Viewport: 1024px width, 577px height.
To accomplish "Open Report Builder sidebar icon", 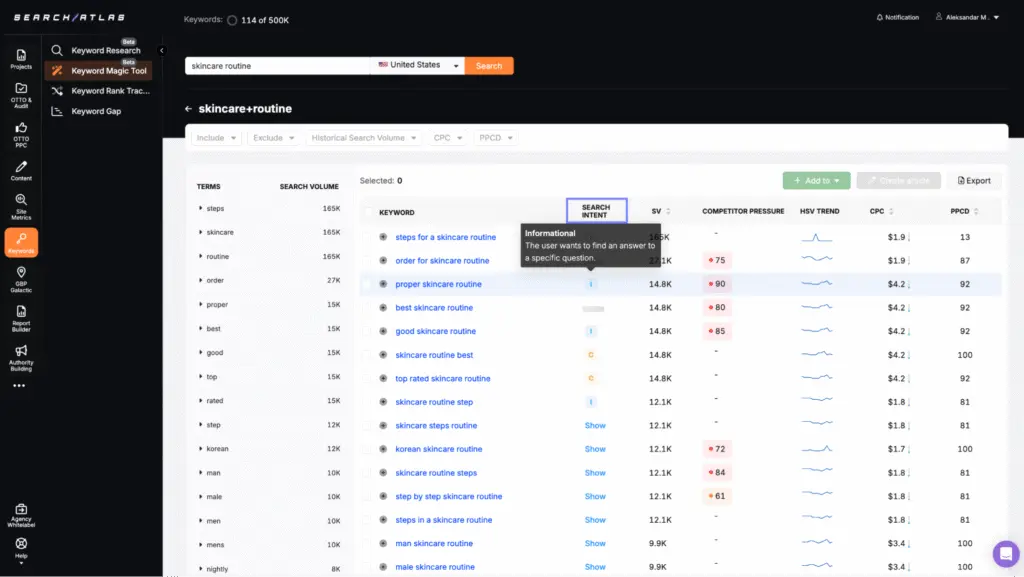I will [x=21, y=319].
